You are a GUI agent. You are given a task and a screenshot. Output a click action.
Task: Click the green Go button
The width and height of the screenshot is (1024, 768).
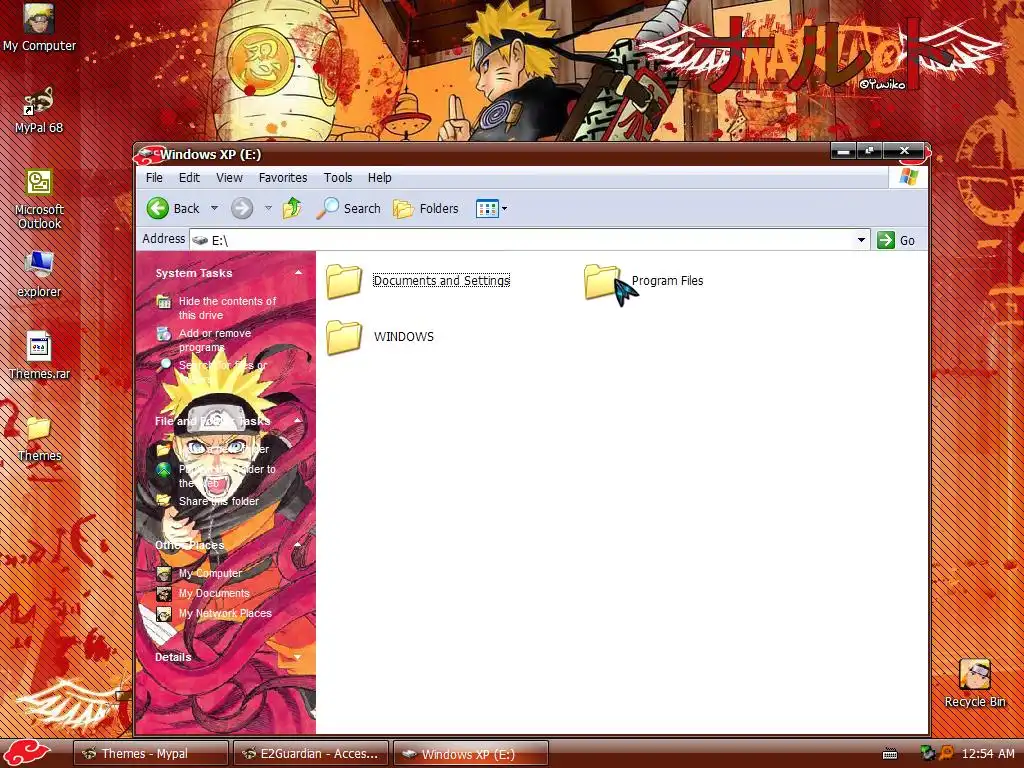(x=897, y=240)
